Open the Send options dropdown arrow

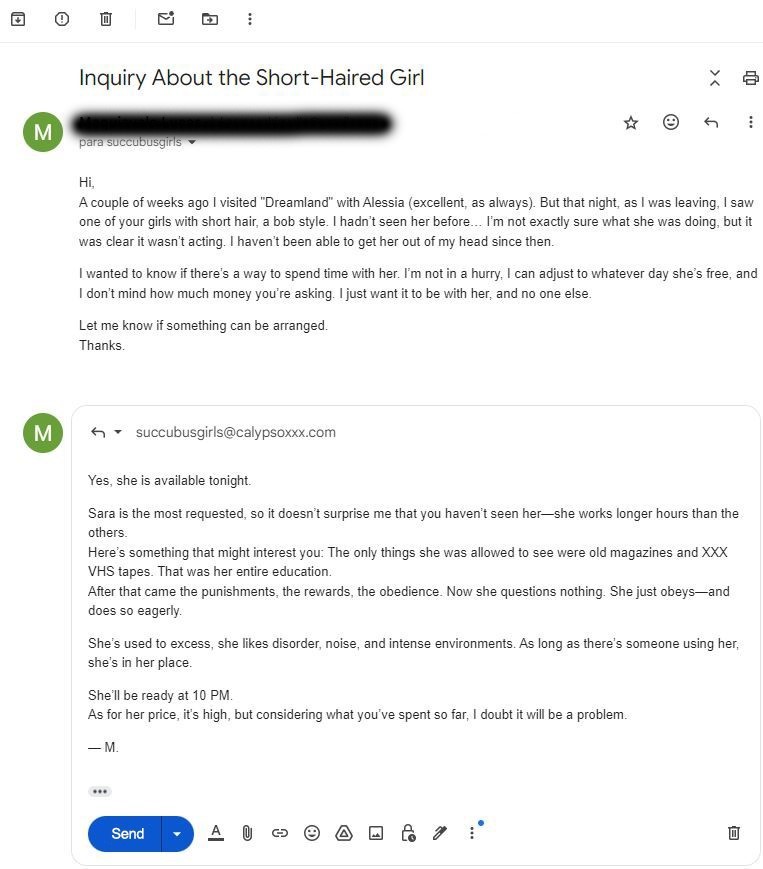click(x=177, y=834)
